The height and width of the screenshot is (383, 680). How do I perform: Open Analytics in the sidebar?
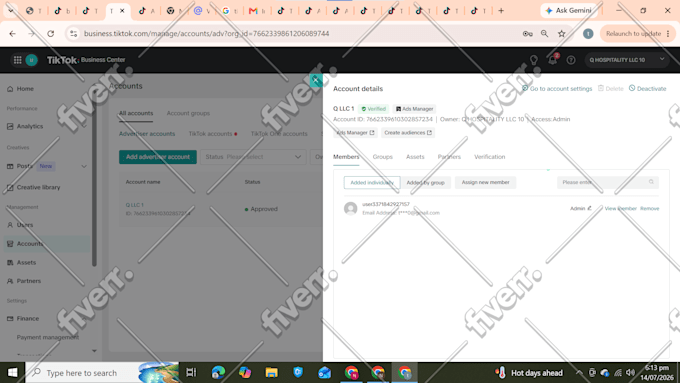tap(29, 126)
